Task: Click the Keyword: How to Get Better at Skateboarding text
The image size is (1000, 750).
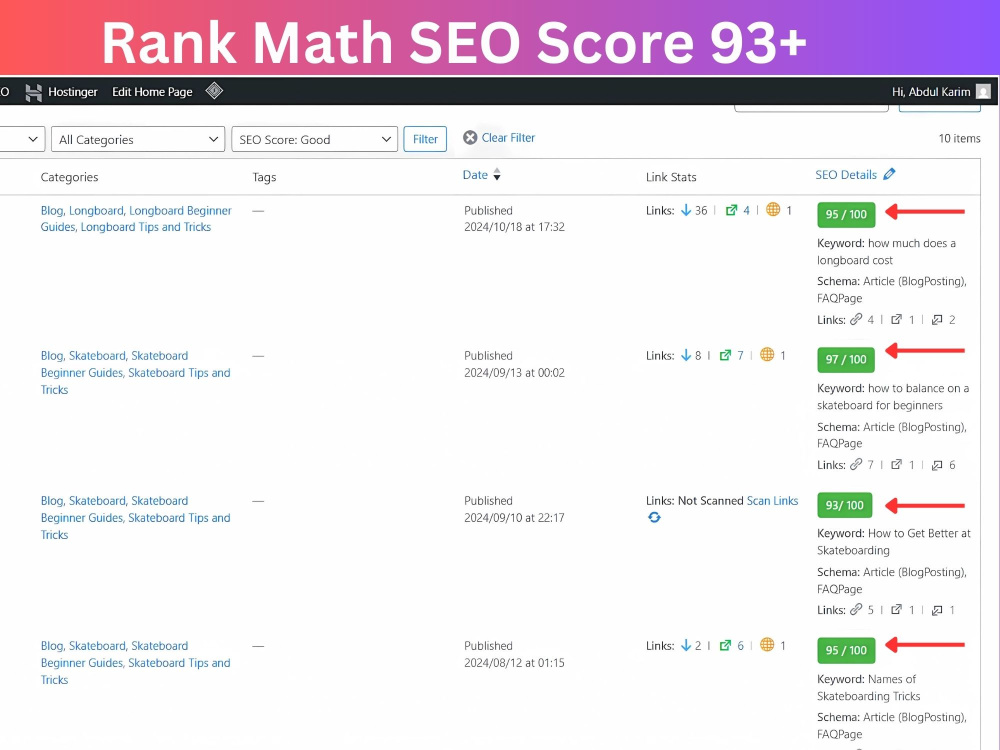Action: 893,541
